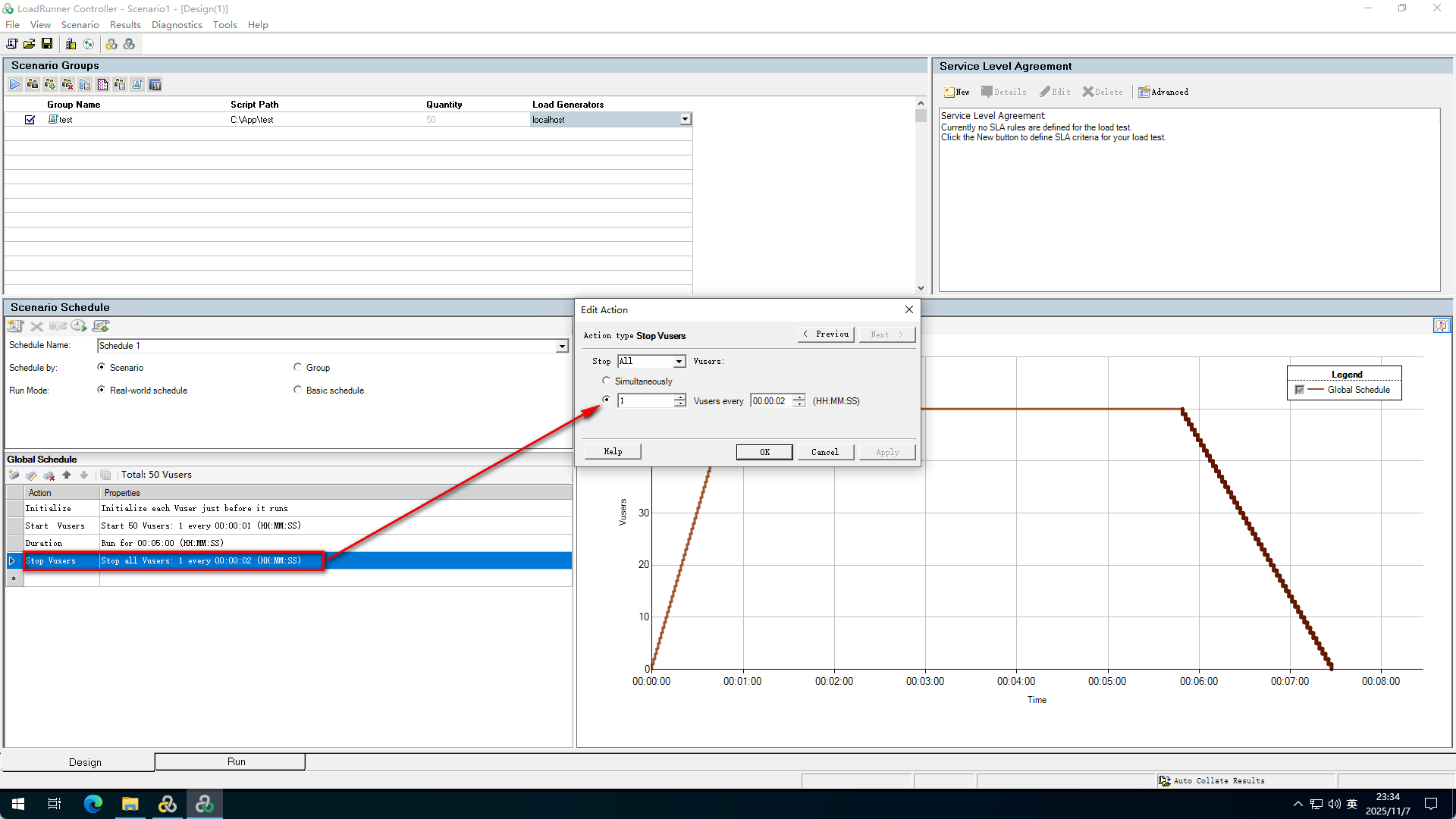Click the Remove Group icon with red X

(67, 84)
